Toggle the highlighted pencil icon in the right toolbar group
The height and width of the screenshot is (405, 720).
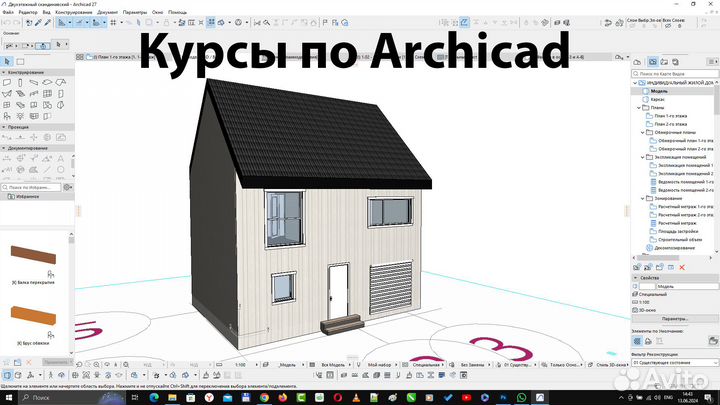point(464,22)
